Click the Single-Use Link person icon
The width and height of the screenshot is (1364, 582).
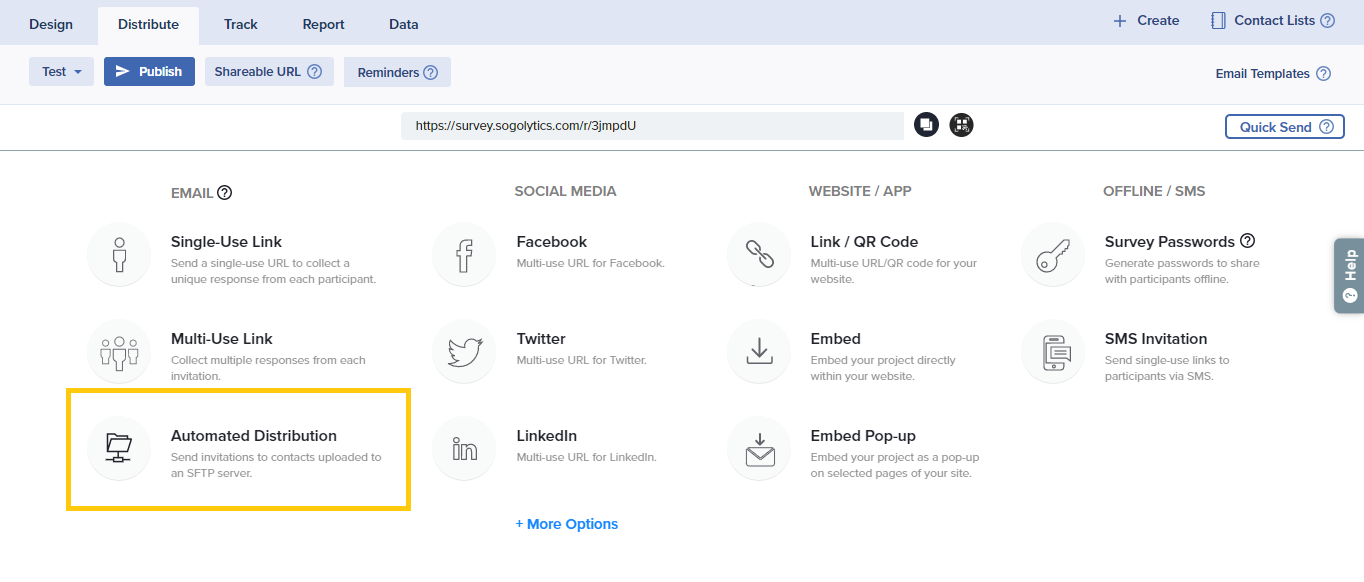tap(119, 255)
